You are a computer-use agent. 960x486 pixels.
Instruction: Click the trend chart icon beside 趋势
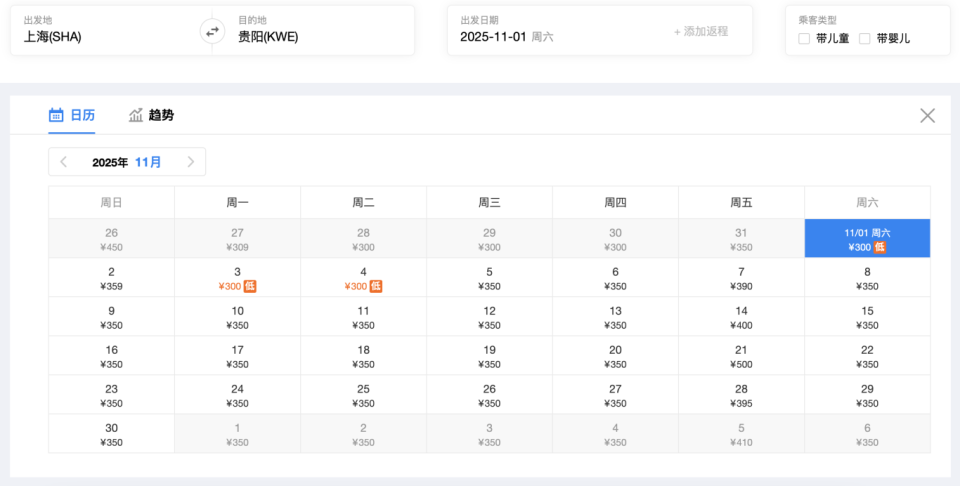[x=136, y=115]
